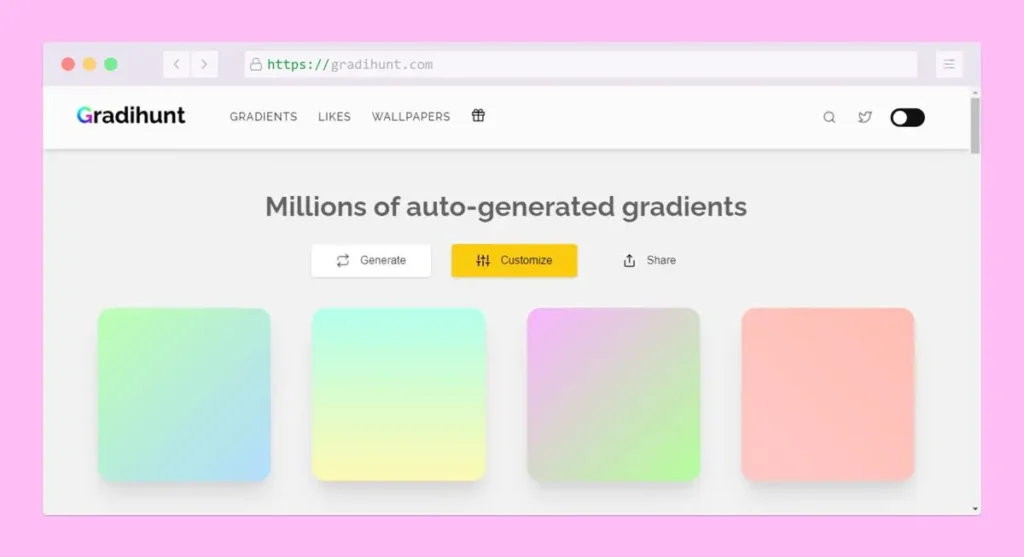This screenshot has width=1024, height=557.
Task: Open the WALLPAPERS section
Action: pos(411,117)
